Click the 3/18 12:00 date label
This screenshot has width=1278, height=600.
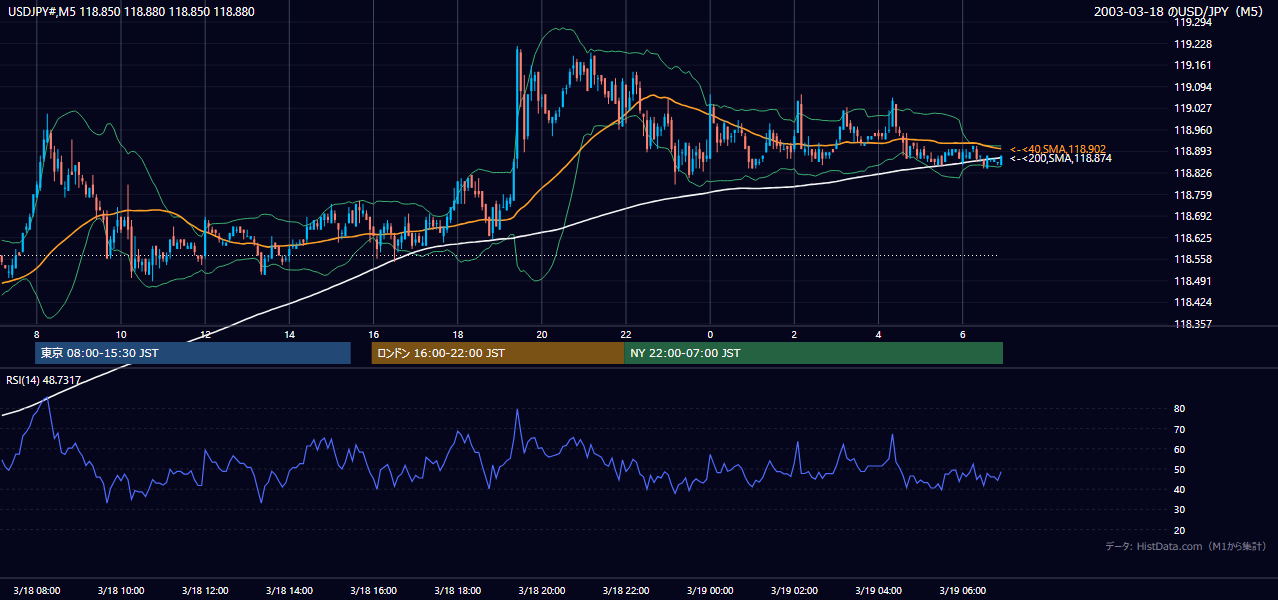point(205,590)
